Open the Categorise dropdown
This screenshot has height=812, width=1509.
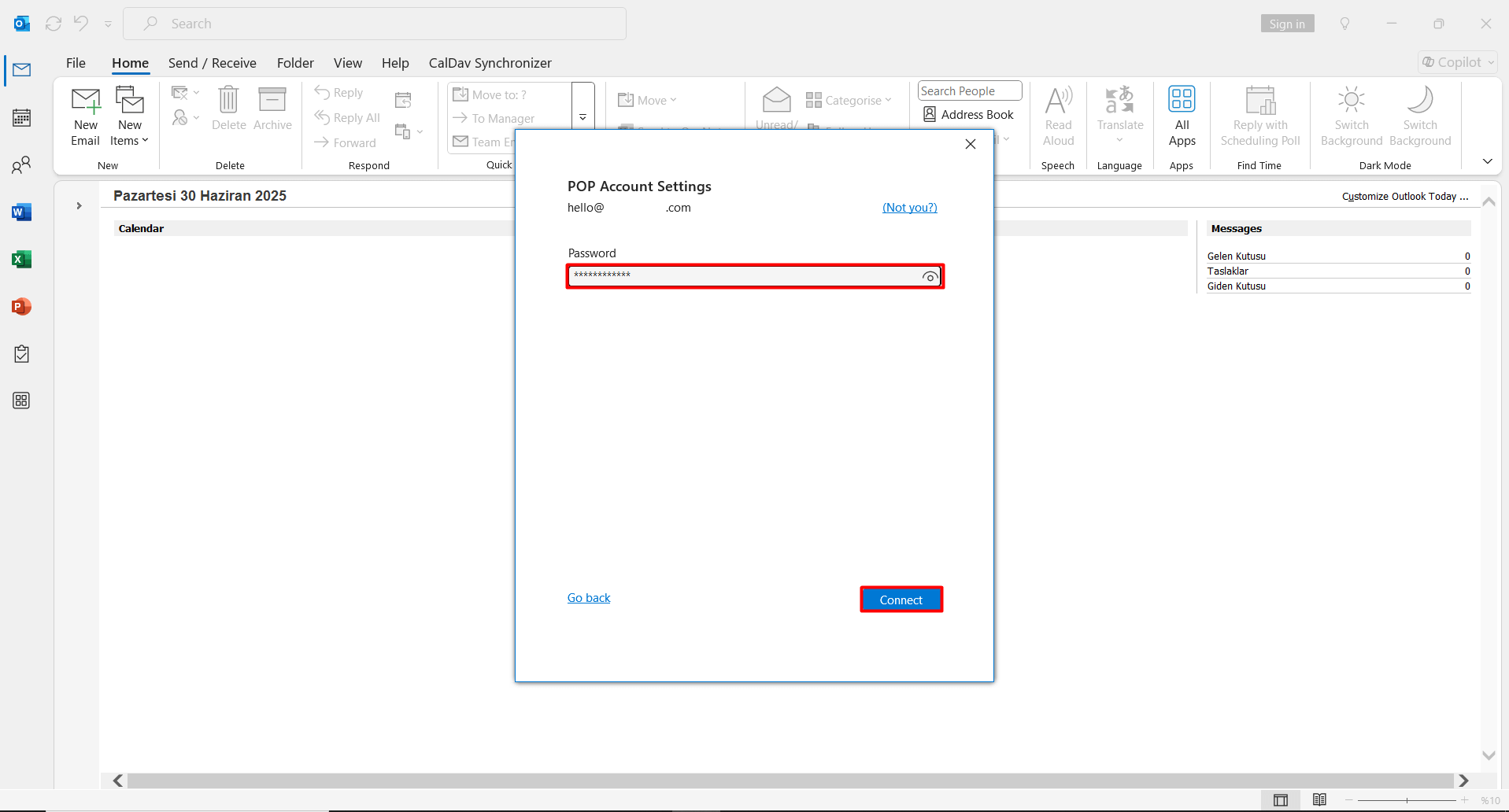(x=849, y=100)
